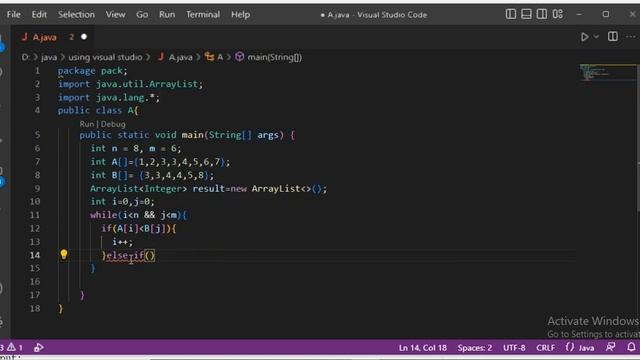The width and height of the screenshot is (640, 360).
Task: Click 'int n = 8, m = 6;' line
Action: click(x=136, y=149)
